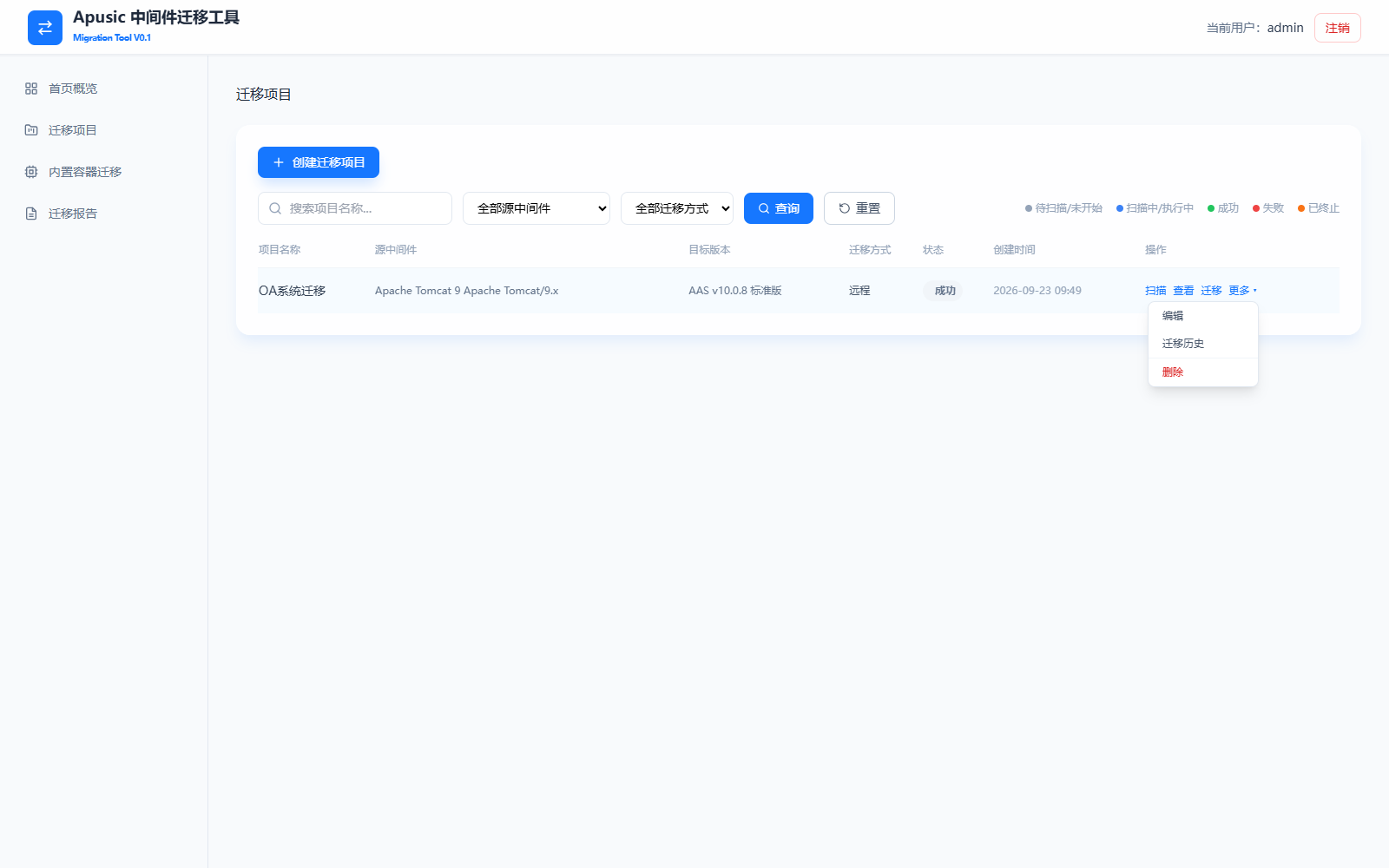Click the target version 'AAS v10.0.8 标准版'
1389x868 pixels.
click(x=735, y=291)
